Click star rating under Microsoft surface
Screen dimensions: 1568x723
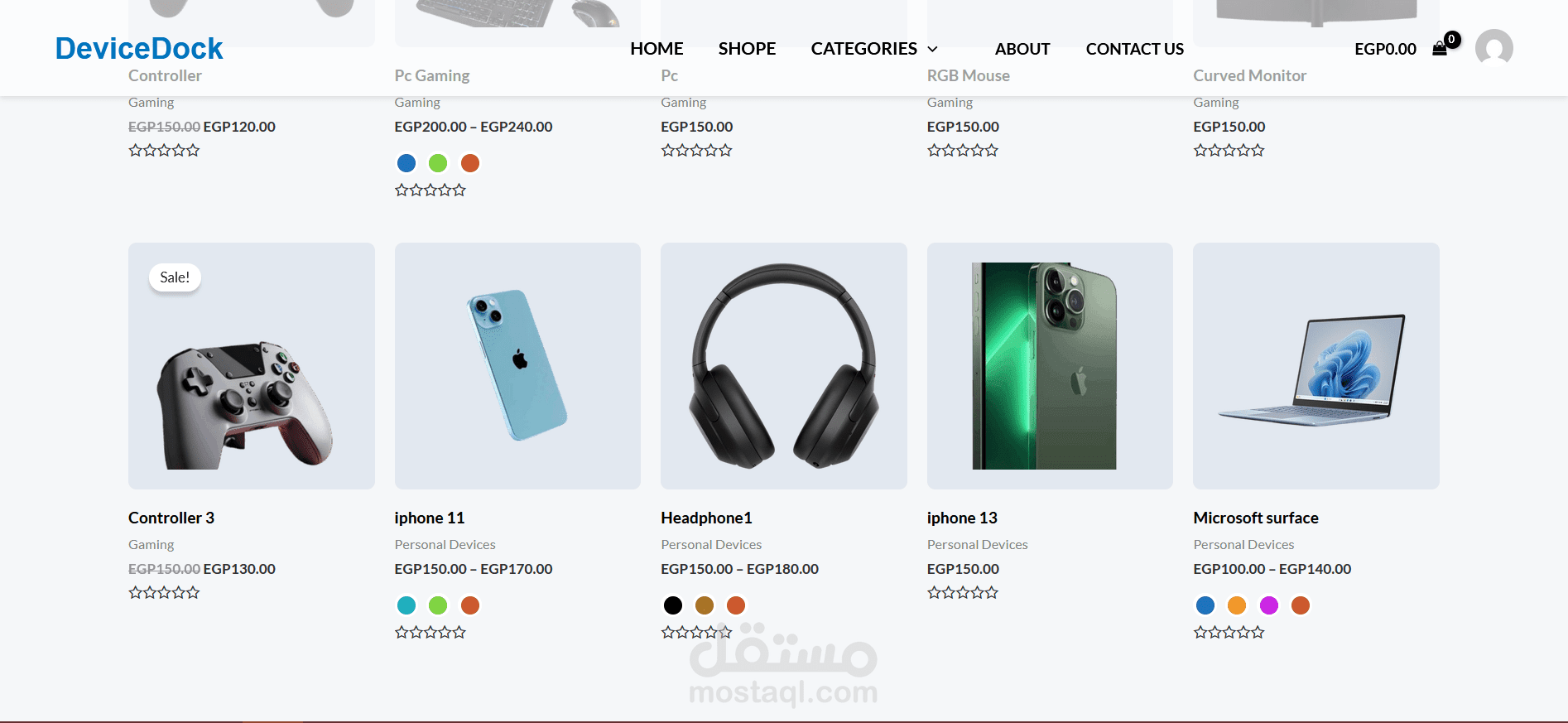(x=1229, y=632)
